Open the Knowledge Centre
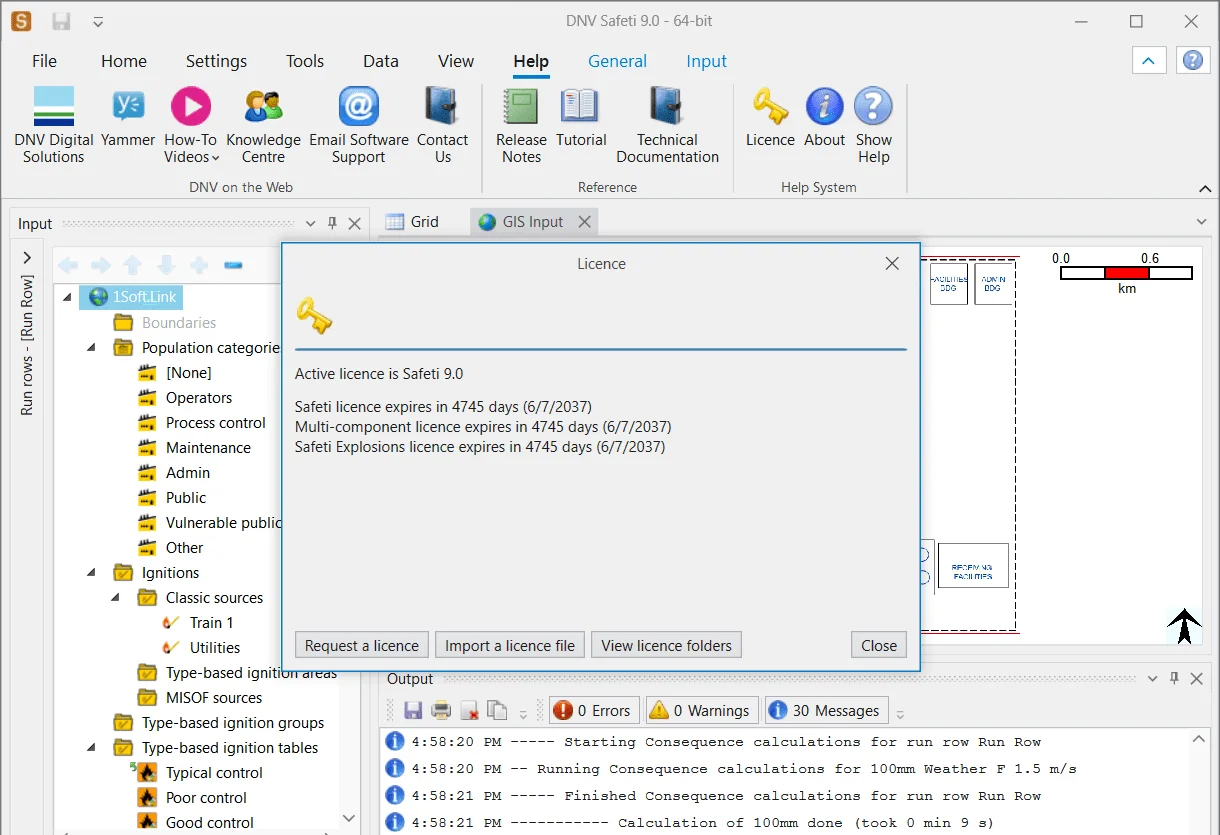Image resolution: width=1220 pixels, height=835 pixels. pyautogui.click(x=263, y=125)
